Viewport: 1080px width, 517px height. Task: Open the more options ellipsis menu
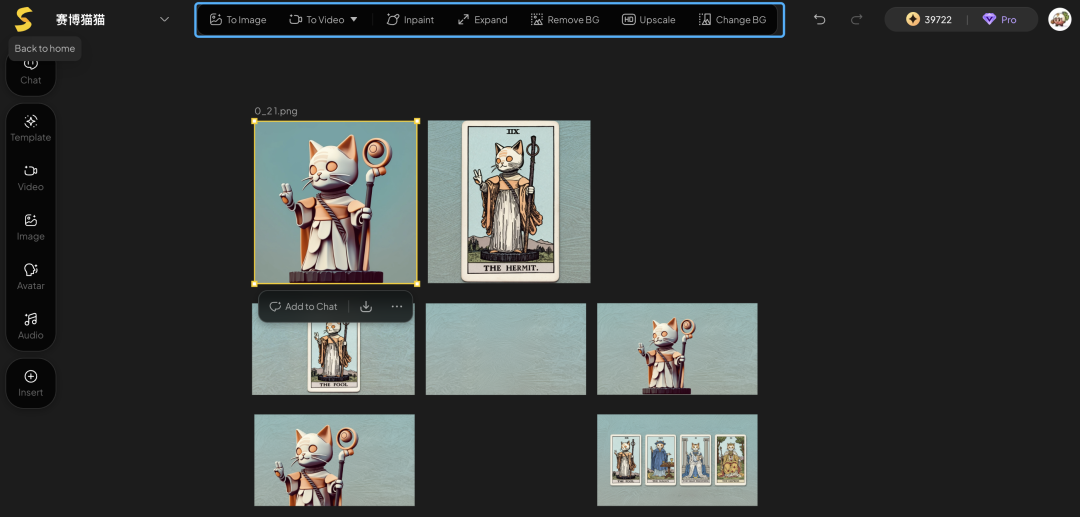pos(397,306)
